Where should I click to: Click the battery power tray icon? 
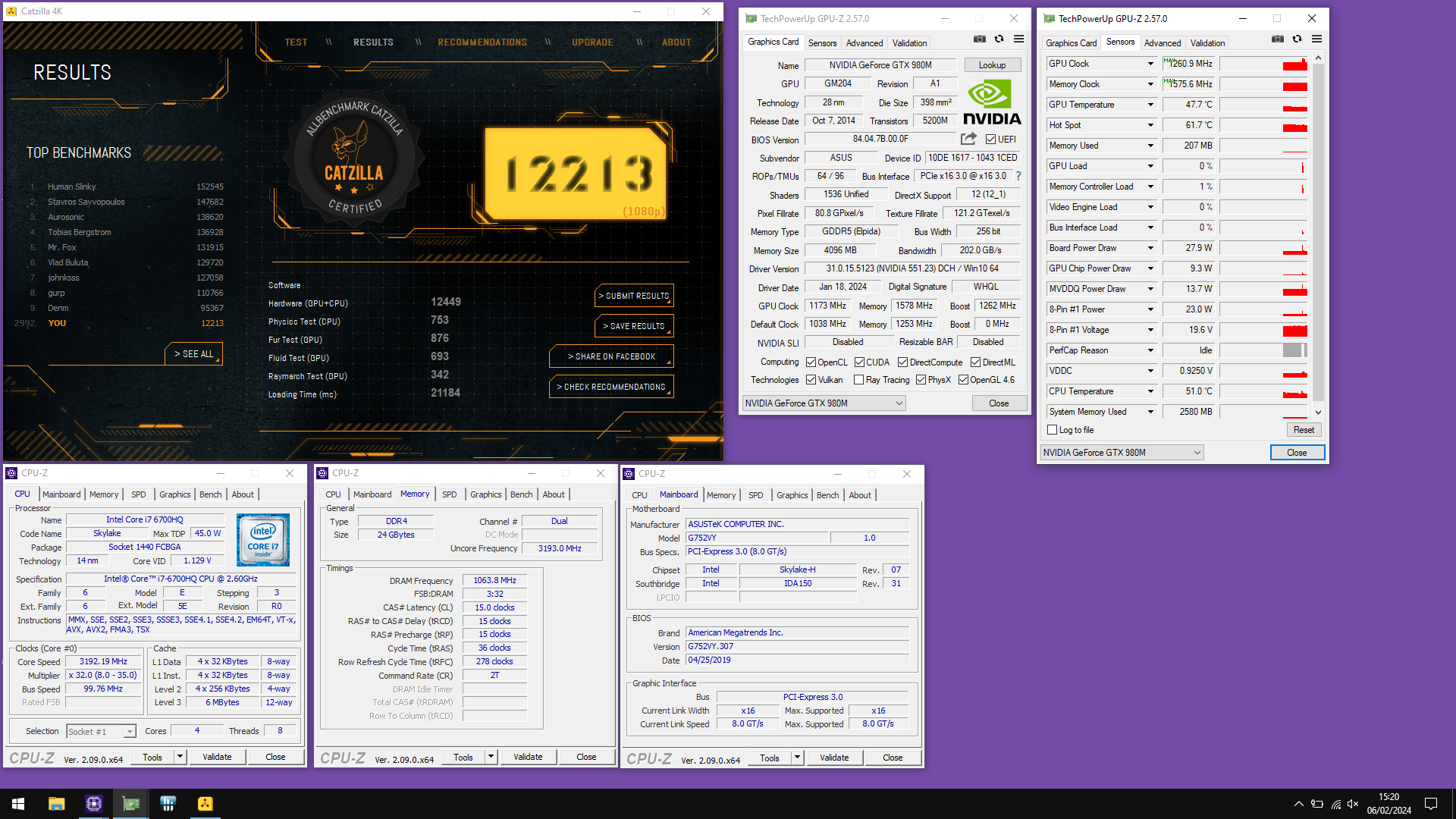(x=1317, y=804)
